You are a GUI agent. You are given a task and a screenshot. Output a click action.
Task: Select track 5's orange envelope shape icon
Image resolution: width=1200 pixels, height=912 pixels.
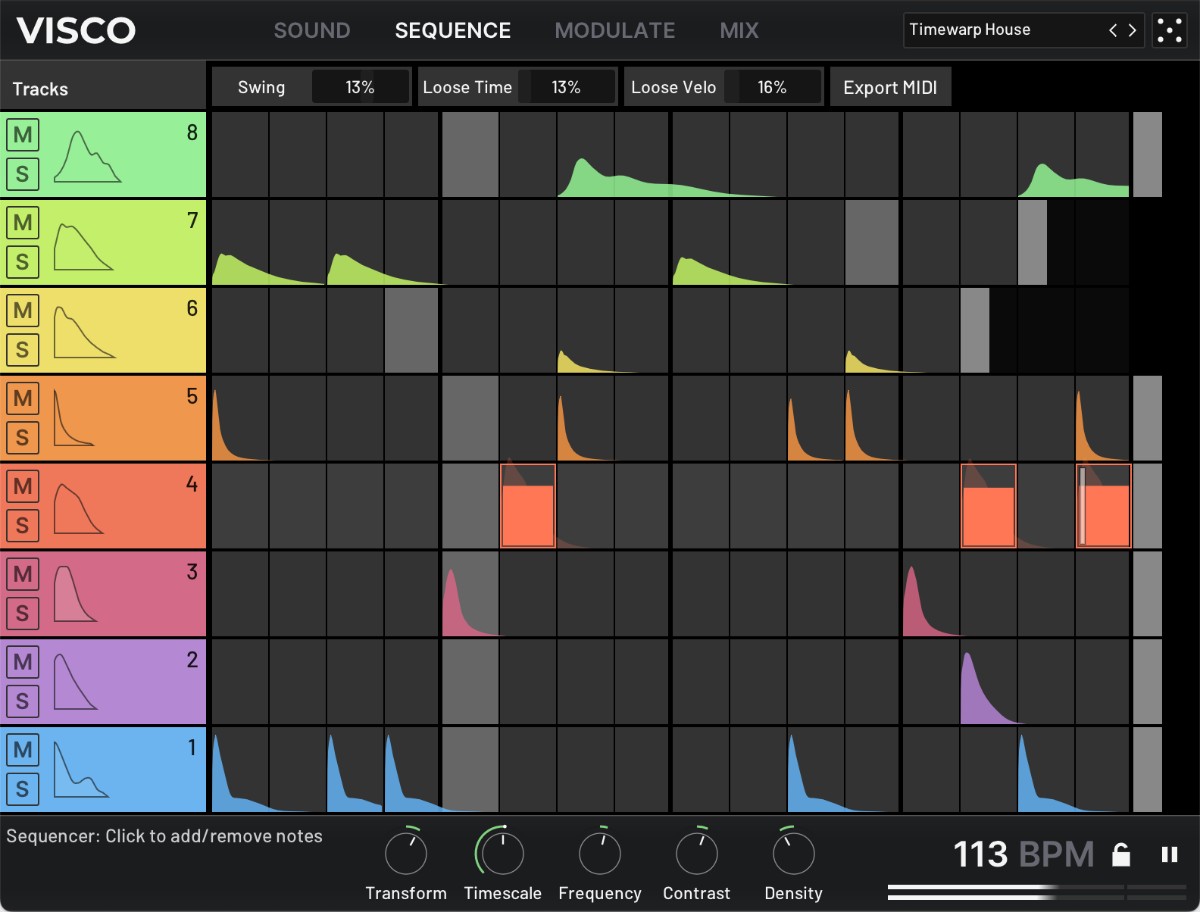[75, 418]
